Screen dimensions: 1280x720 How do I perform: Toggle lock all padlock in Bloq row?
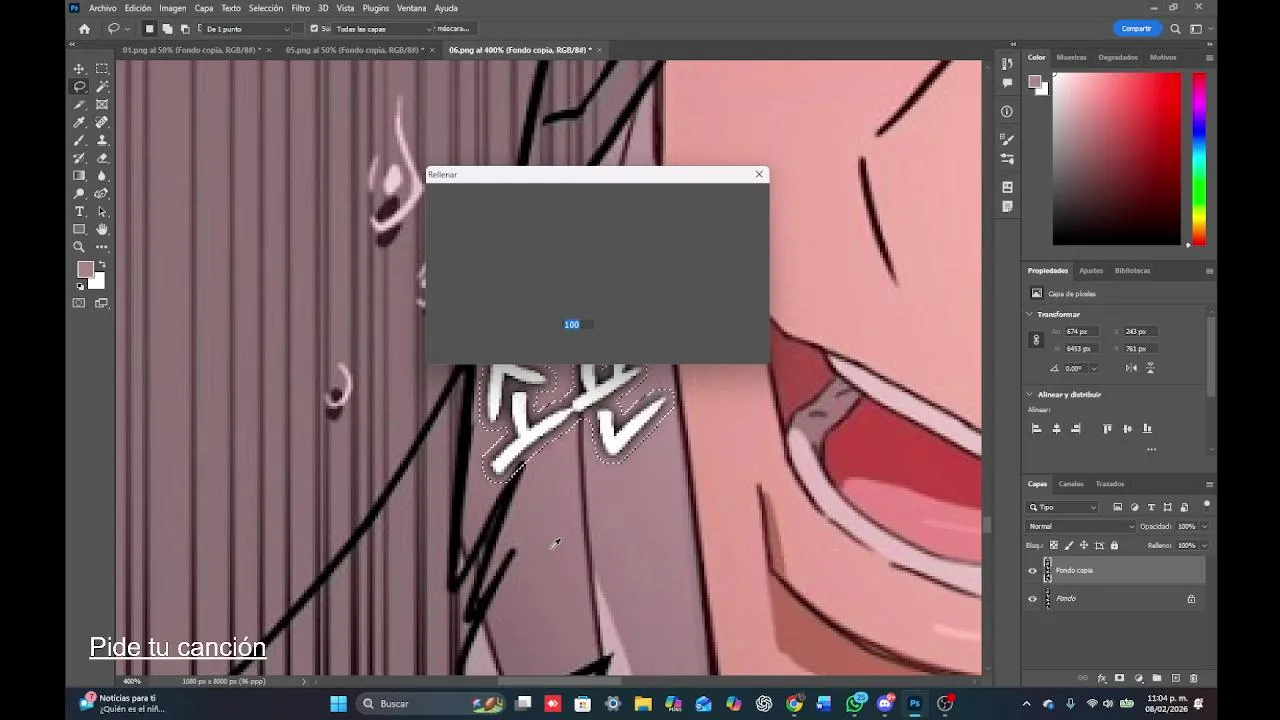coord(1115,545)
